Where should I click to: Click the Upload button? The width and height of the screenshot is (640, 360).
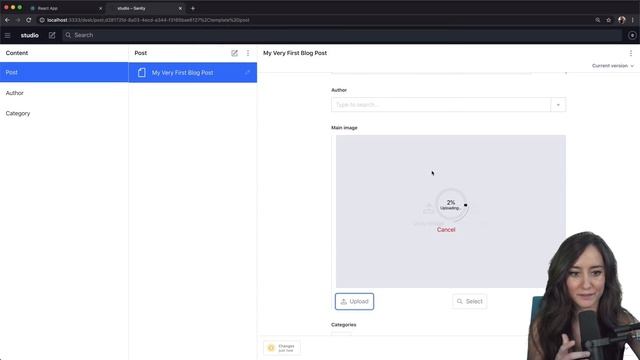click(x=354, y=302)
